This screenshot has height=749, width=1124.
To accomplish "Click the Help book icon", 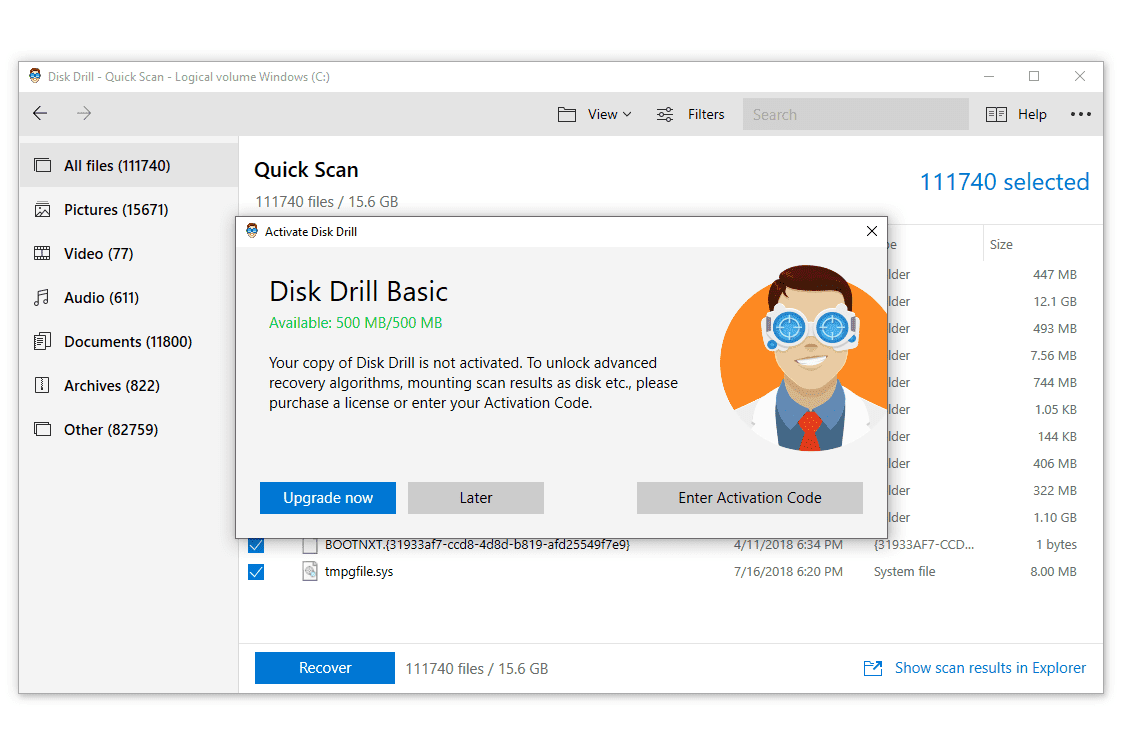I will point(996,115).
